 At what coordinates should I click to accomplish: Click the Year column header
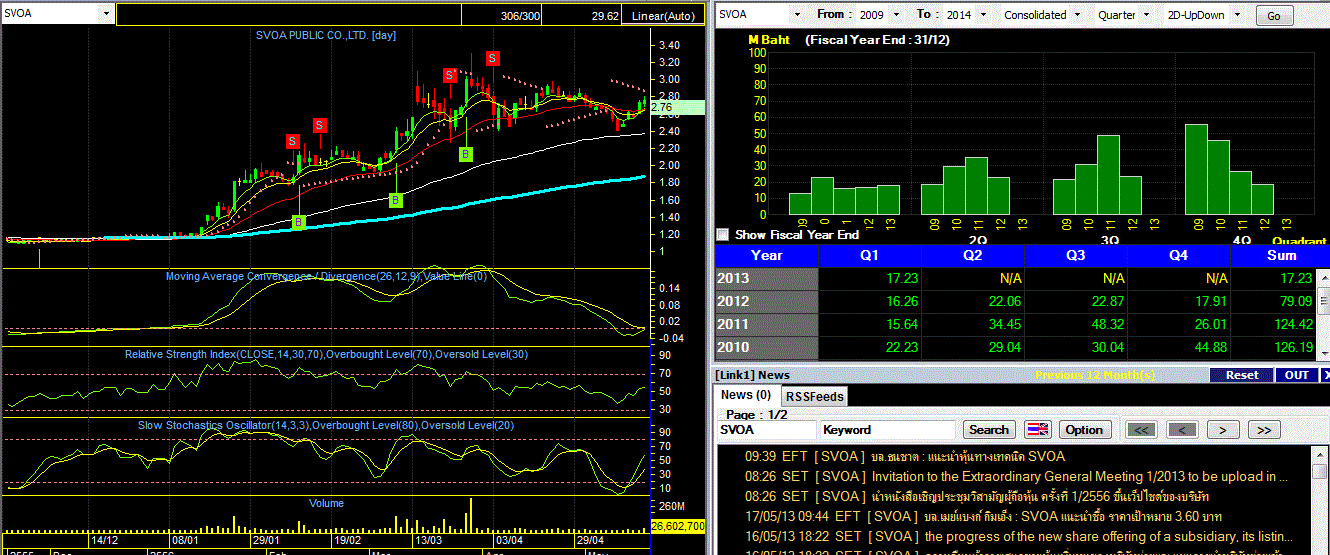click(766, 255)
